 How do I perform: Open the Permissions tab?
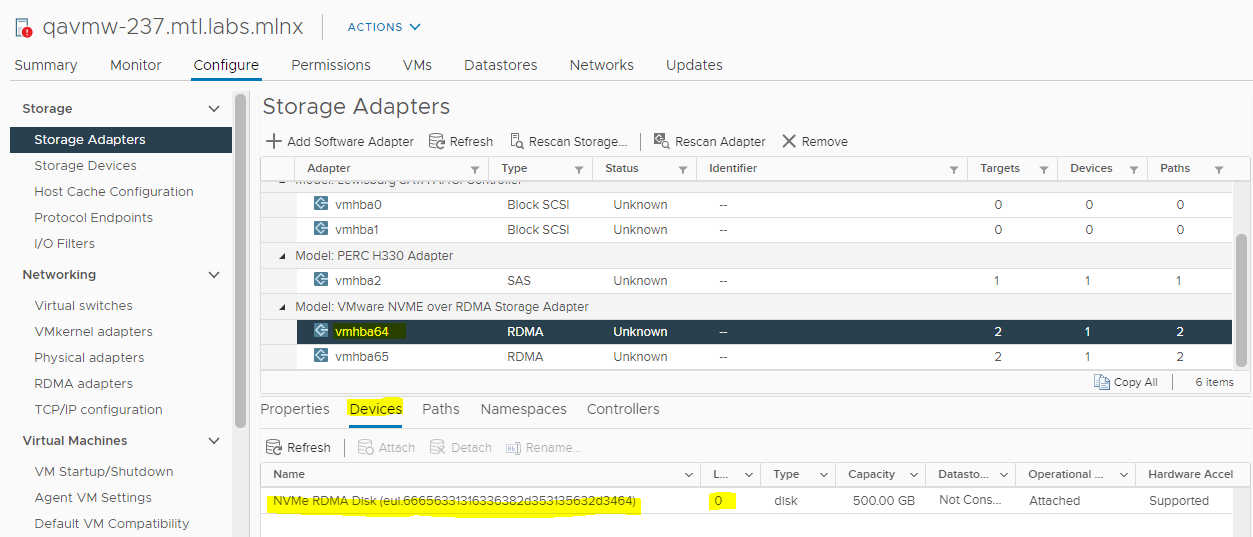tap(331, 65)
